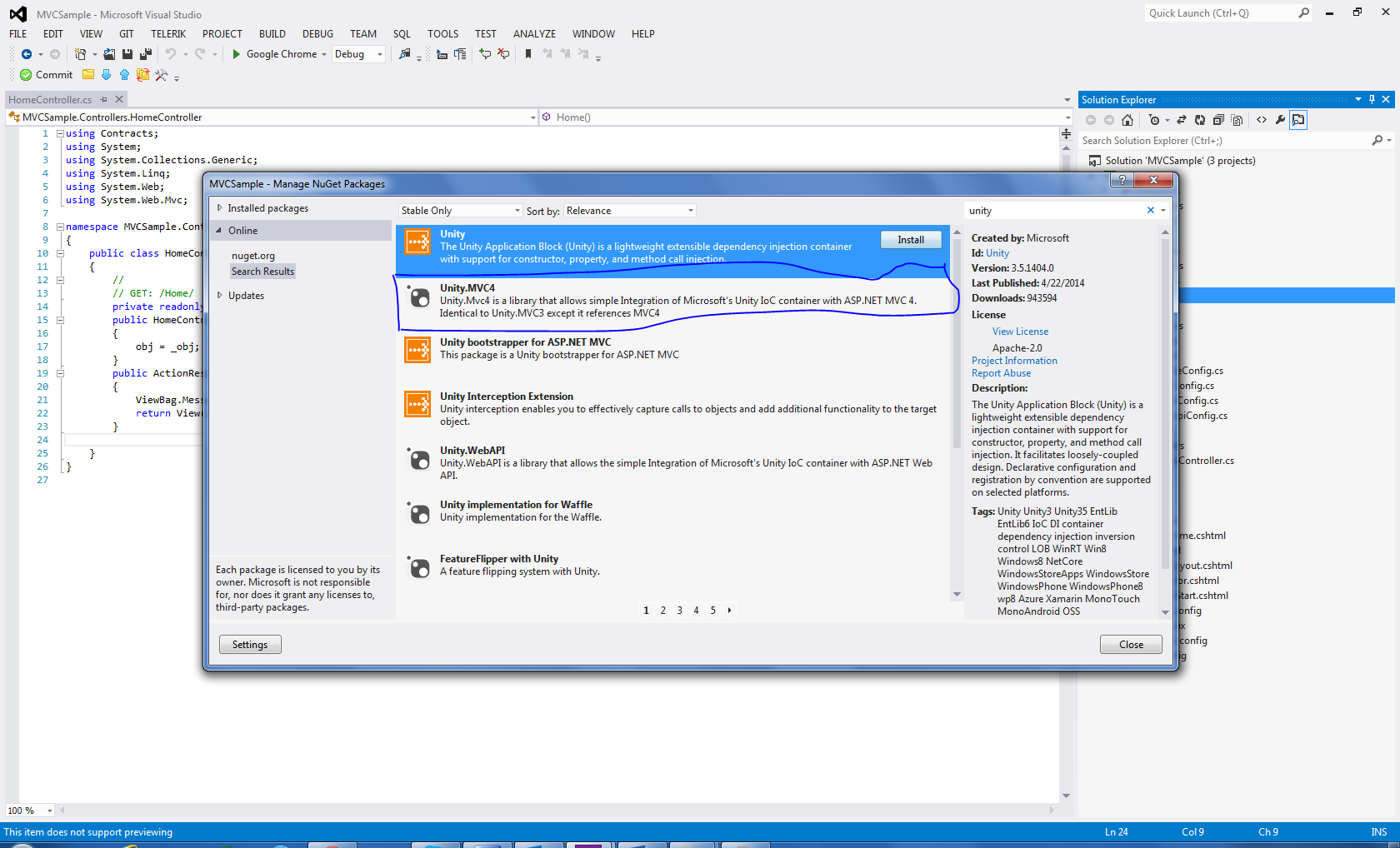Click the NuGet package search field
The width and height of the screenshot is (1400, 848).
tap(1055, 211)
